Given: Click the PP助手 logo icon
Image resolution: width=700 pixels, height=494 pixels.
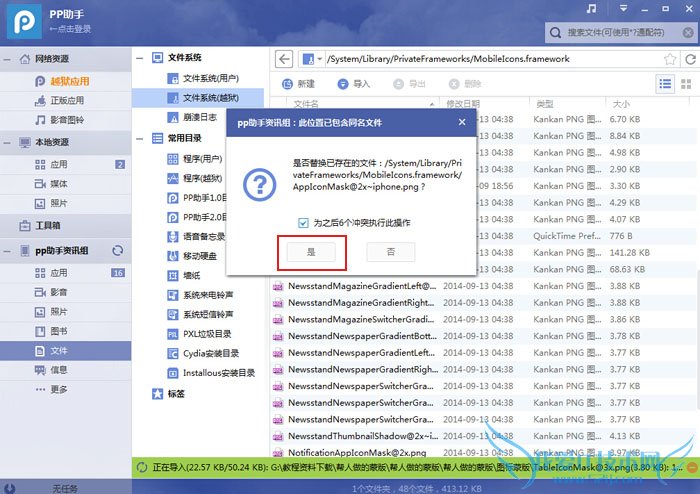Looking at the screenshot, I should [24, 21].
